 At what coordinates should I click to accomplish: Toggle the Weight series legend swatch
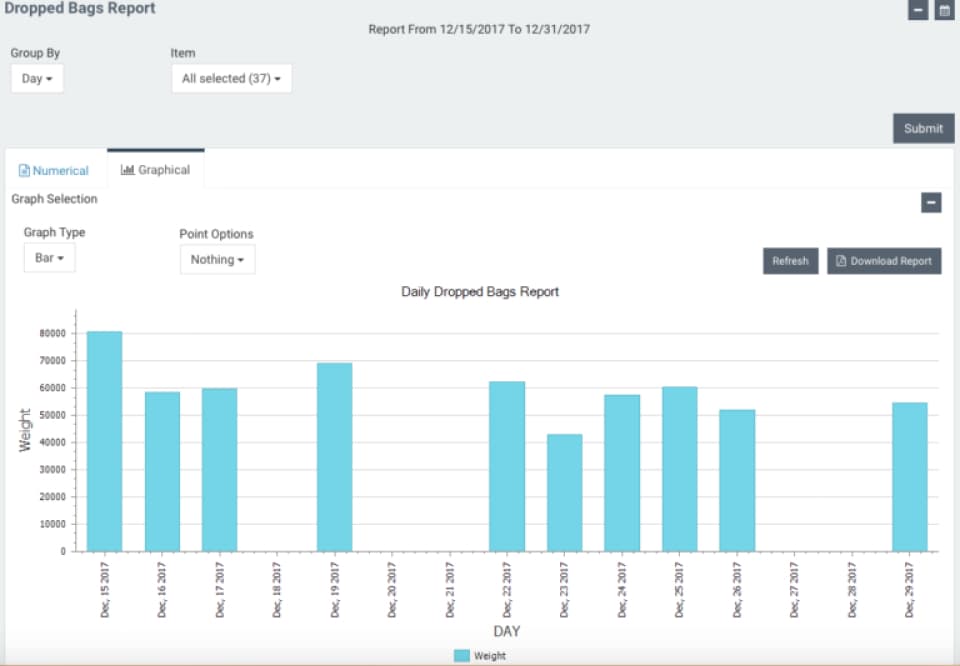462,656
